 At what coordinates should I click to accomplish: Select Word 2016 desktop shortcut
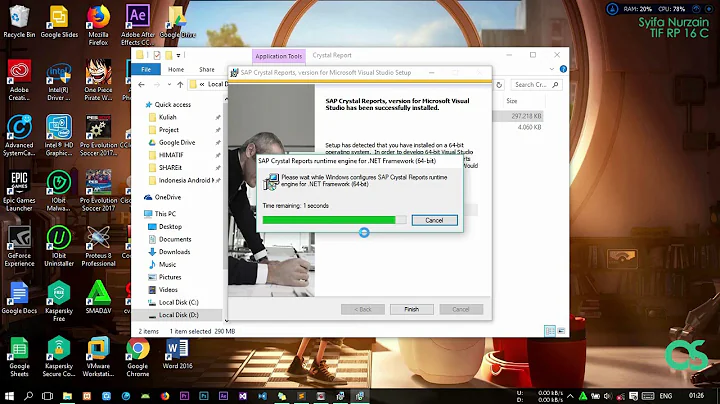(177, 354)
